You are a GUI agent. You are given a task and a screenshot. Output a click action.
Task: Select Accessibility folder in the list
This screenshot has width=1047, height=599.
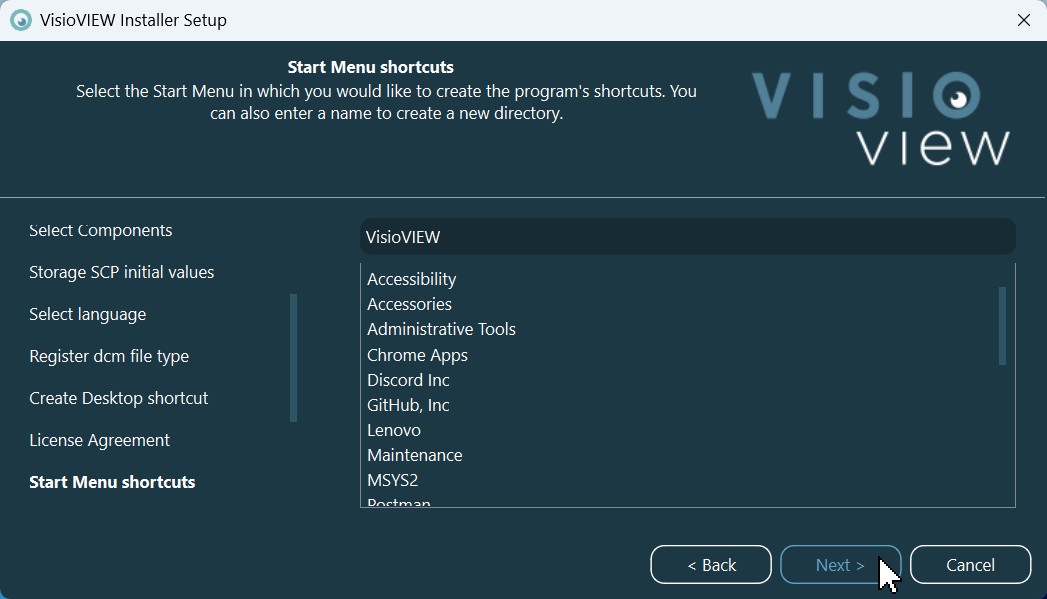coord(411,279)
